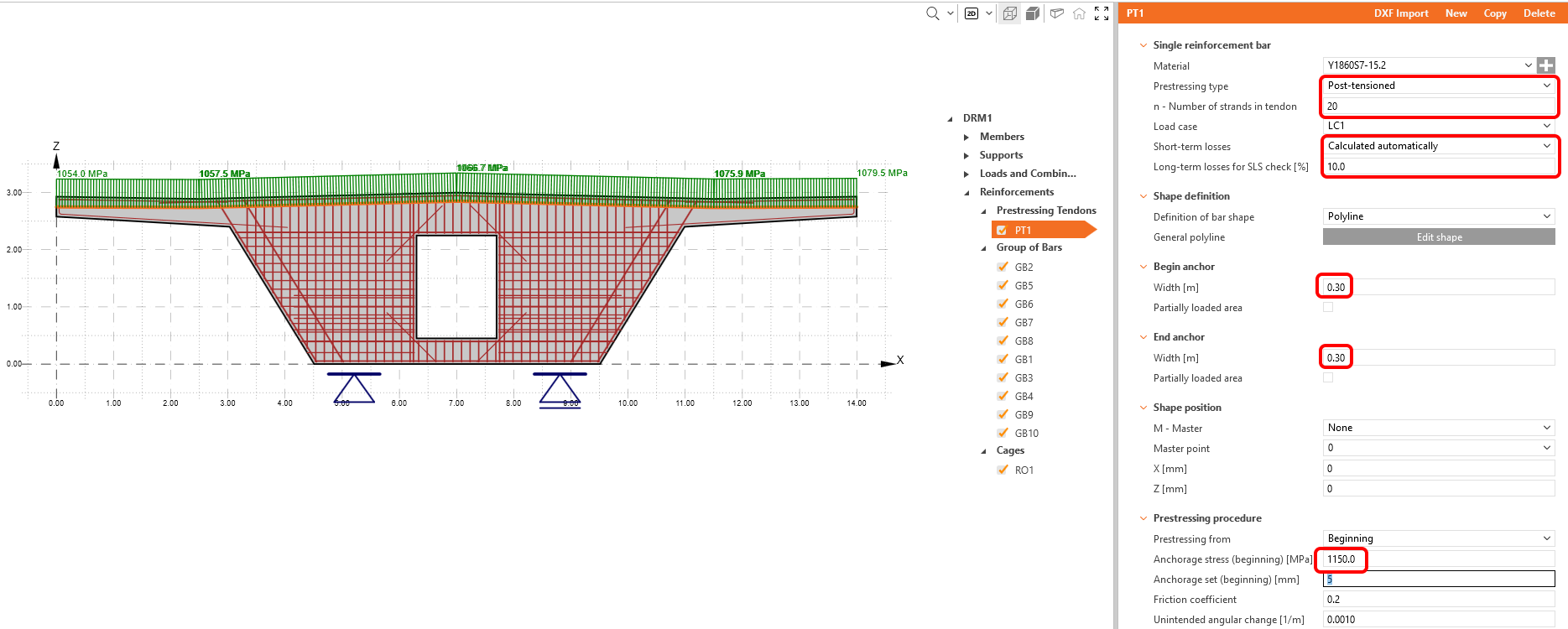Select the solid cube display icon
This screenshot has height=629, width=1568.
pyautogui.click(x=1033, y=13)
